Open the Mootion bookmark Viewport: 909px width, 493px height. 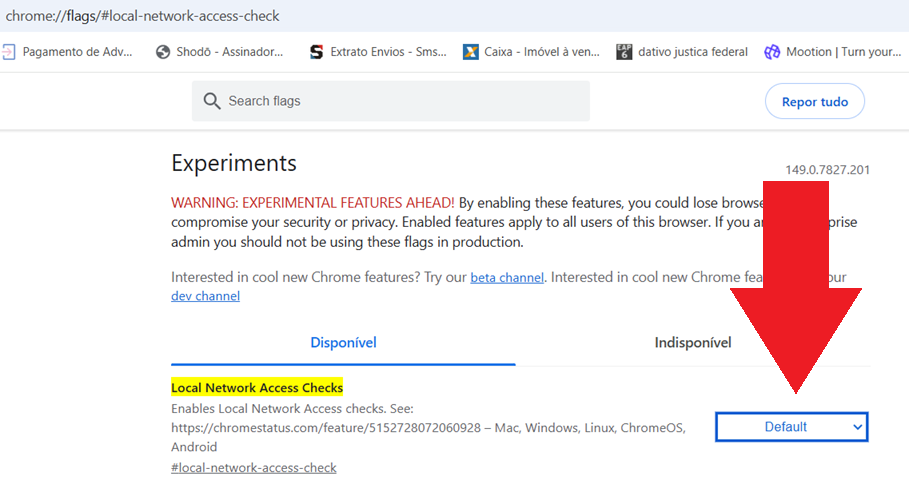click(x=833, y=52)
